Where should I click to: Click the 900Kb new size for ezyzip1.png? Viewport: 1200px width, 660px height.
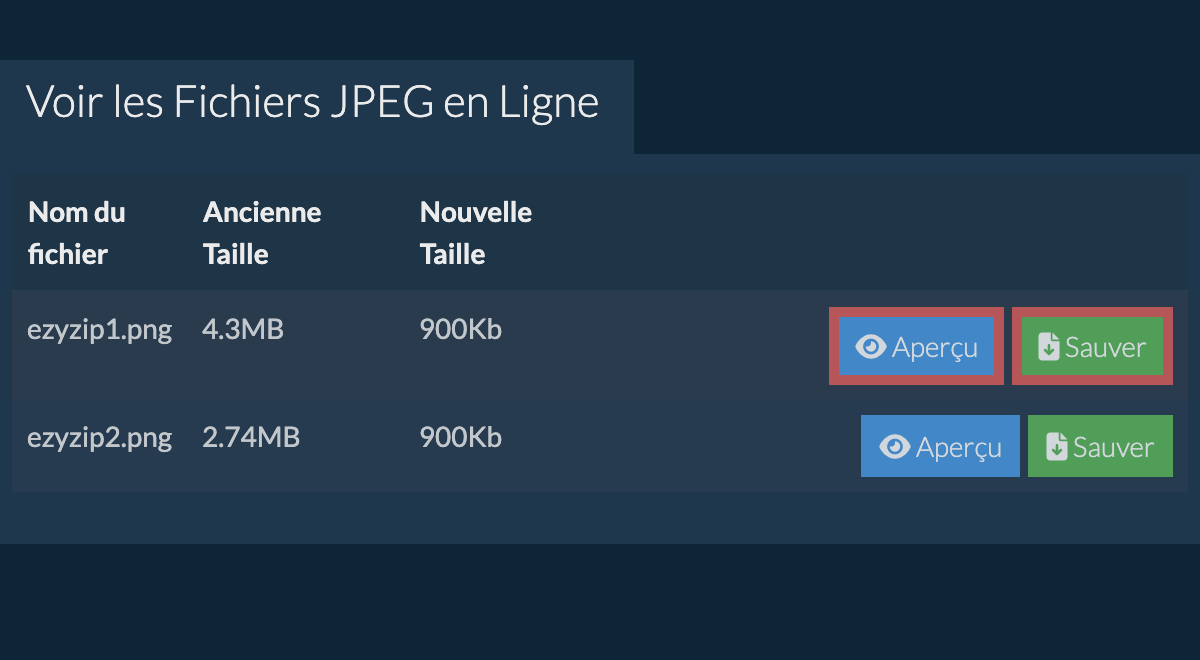(x=460, y=330)
